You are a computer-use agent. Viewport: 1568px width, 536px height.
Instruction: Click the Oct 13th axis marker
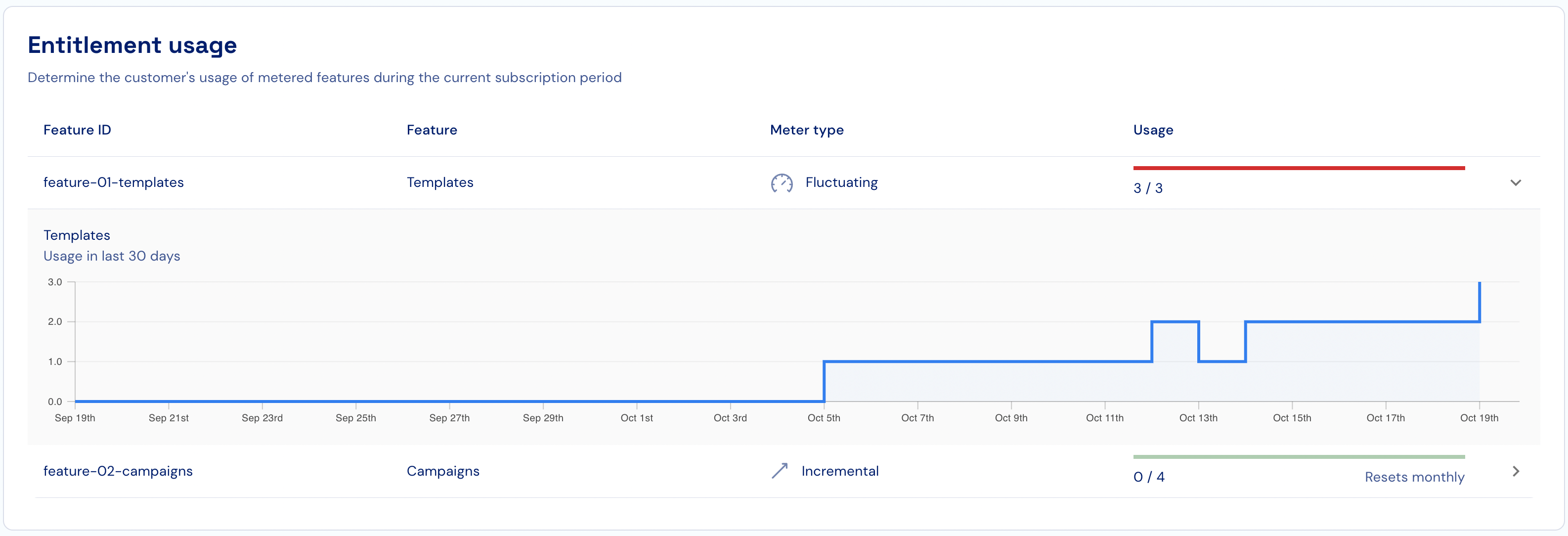(x=1198, y=418)
